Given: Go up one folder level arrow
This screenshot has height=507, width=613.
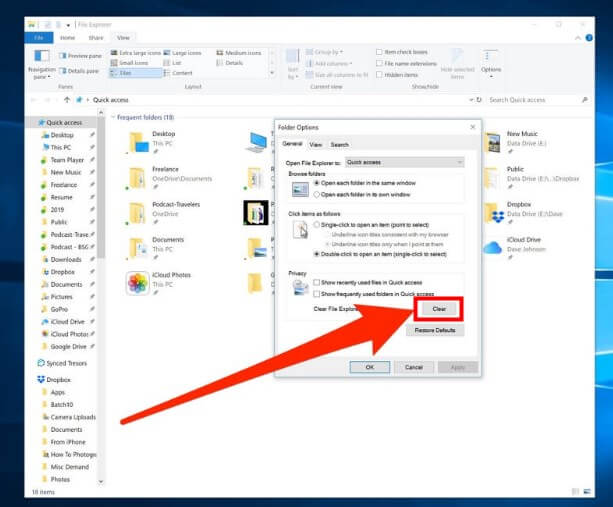Looking at the screenshot, I should 67,100.
